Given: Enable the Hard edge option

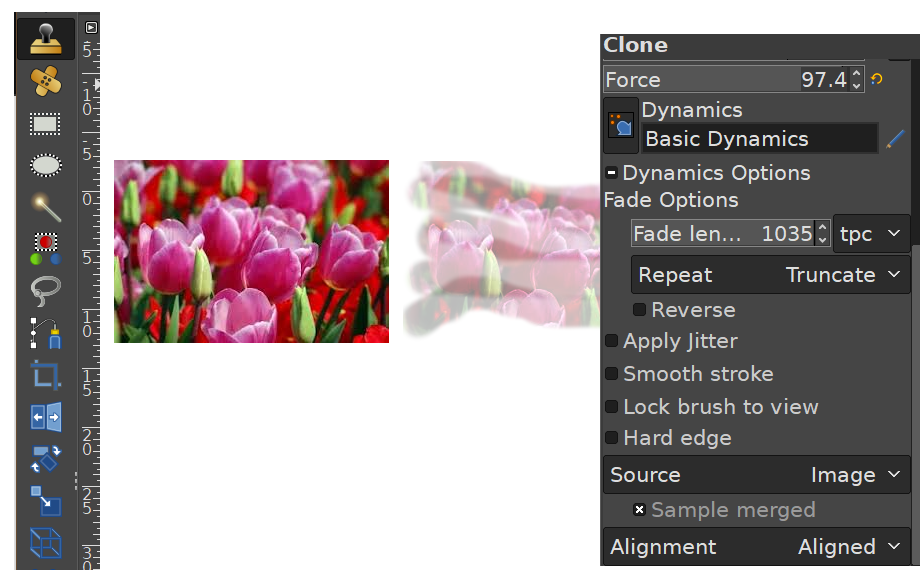Looking at the screenshot, I should (x=612, y=438).
